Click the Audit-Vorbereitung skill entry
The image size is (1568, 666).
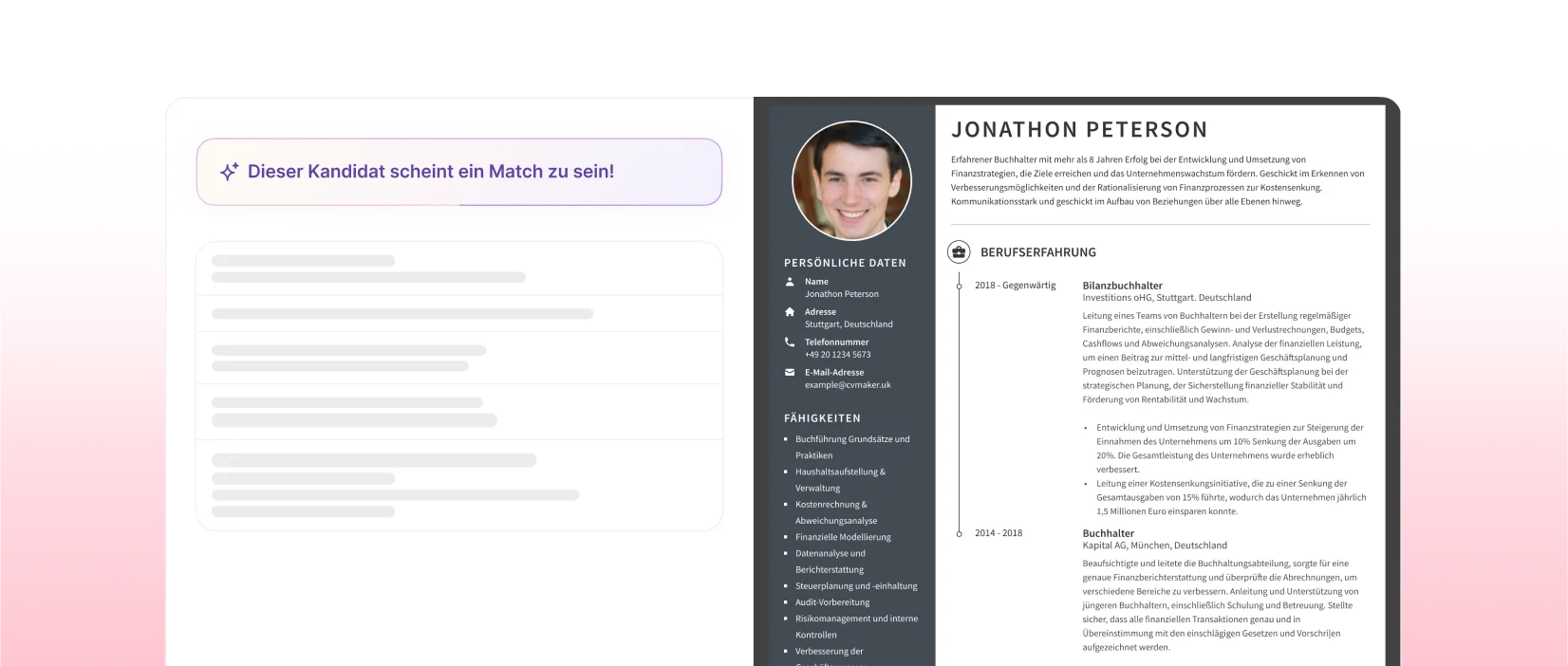point(831,602)
